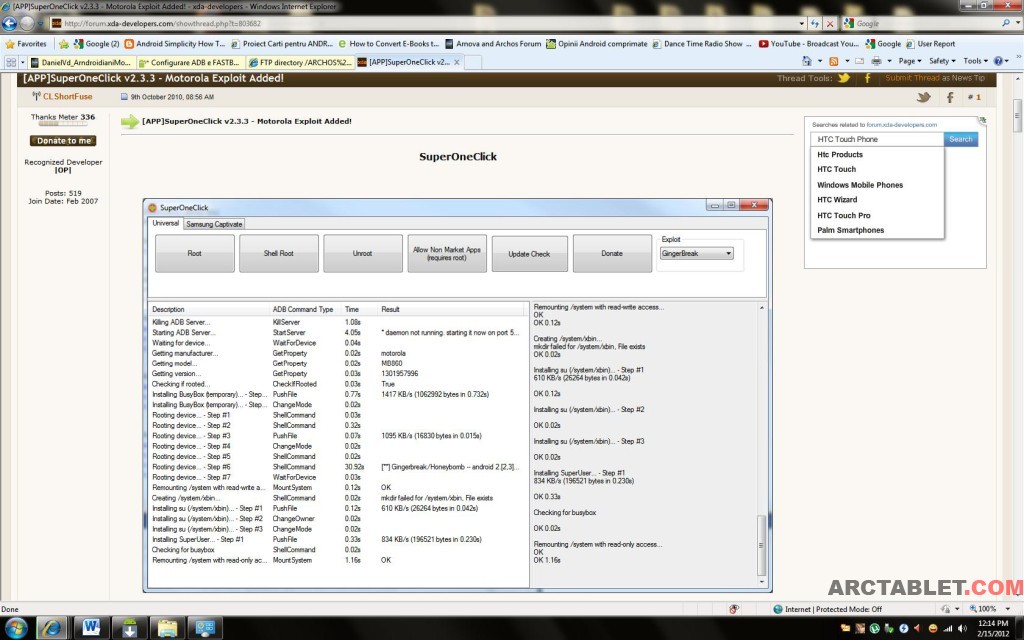Click the browser Forward arrow button

[26, 24]
